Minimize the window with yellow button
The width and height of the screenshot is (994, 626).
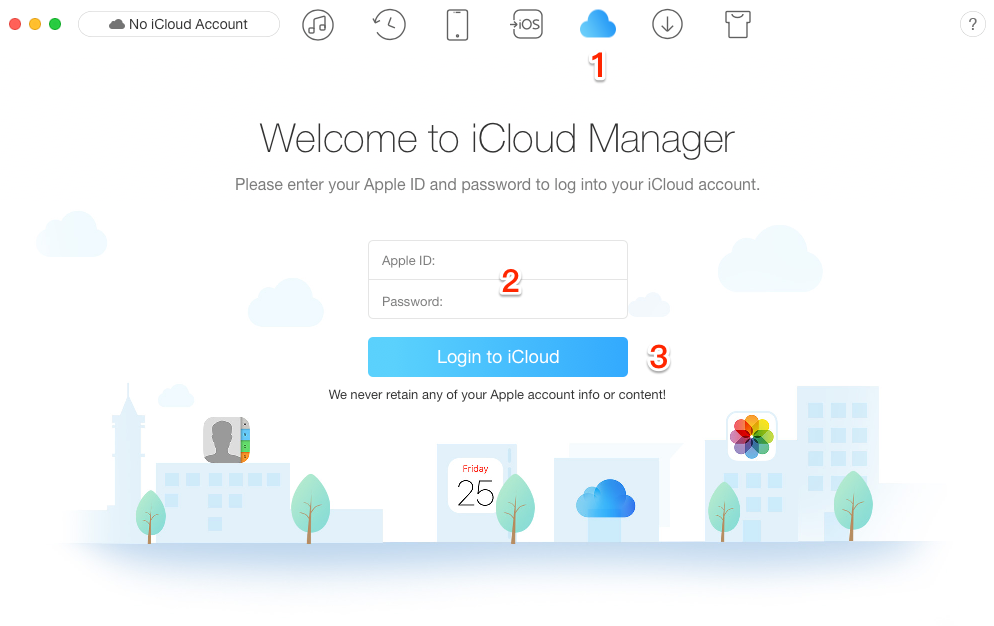point(35,24)
